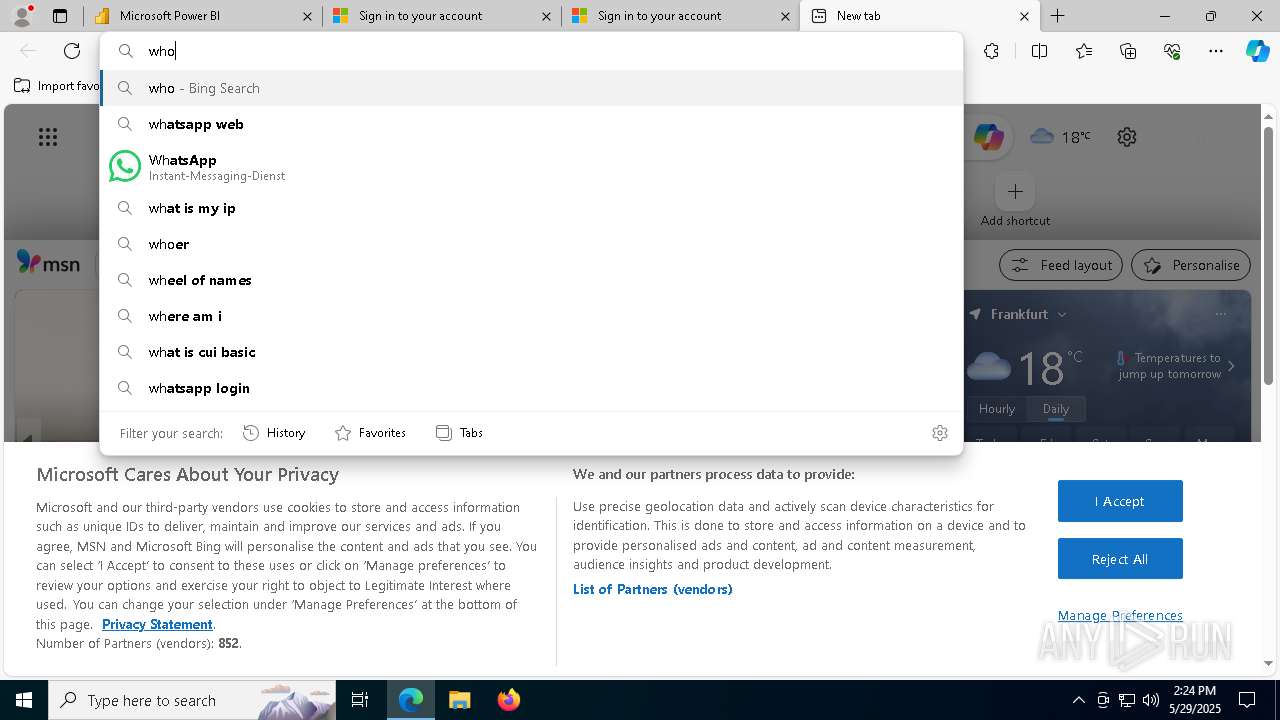Open Task View on the taskbar
Viewport: 1280px width, 720px height.
(360, 700)
